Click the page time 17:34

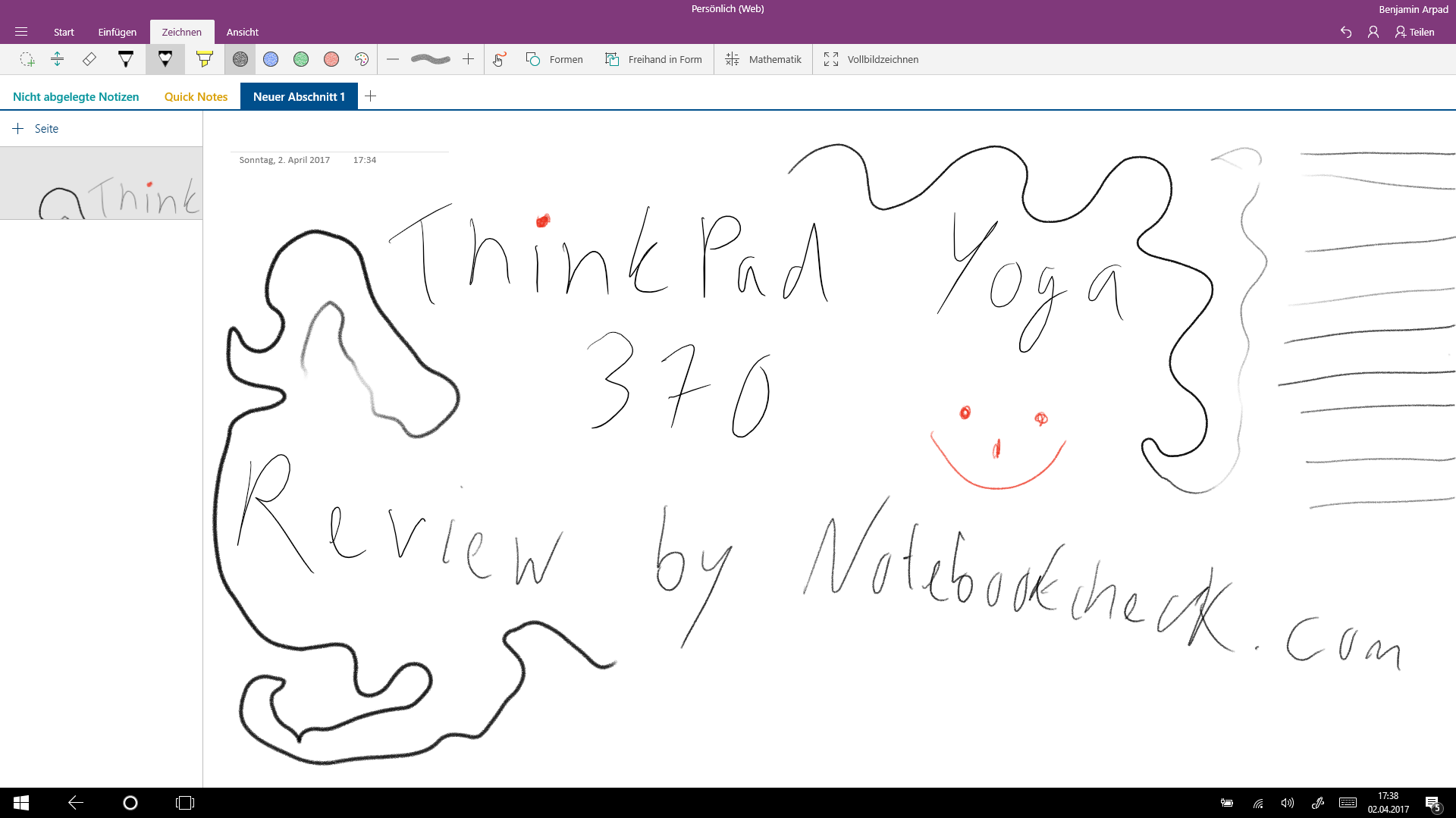tap(365, 160)
